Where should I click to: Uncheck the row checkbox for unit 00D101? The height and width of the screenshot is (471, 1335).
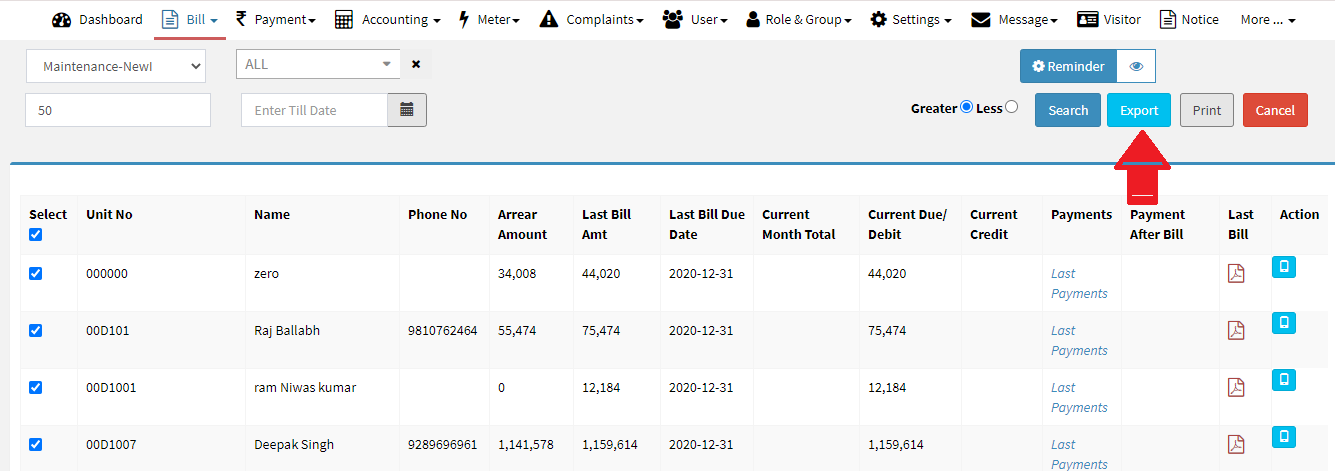point(36,330)
